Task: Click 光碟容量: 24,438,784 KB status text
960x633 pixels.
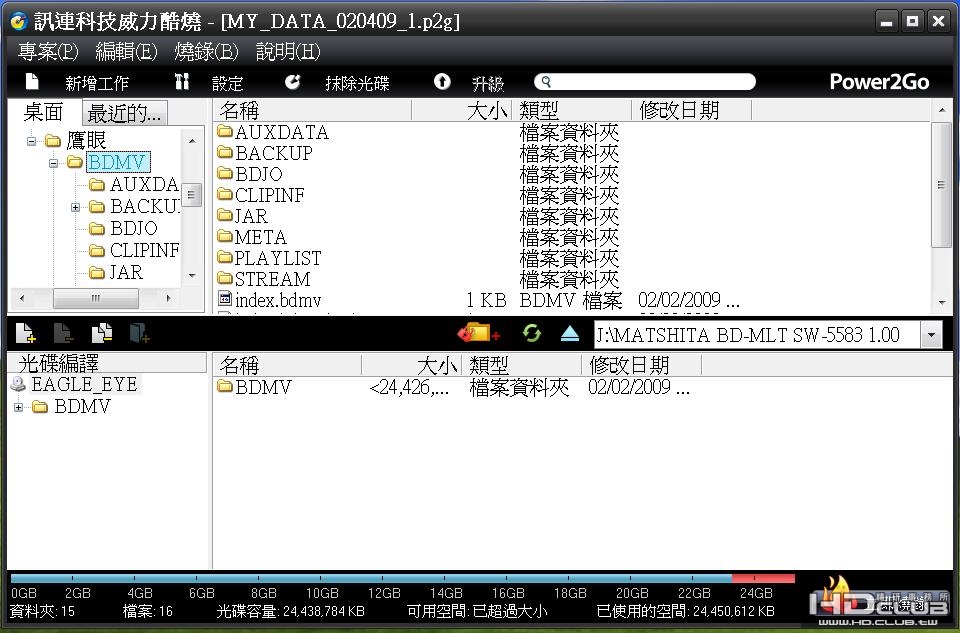Action: [290, 611]
